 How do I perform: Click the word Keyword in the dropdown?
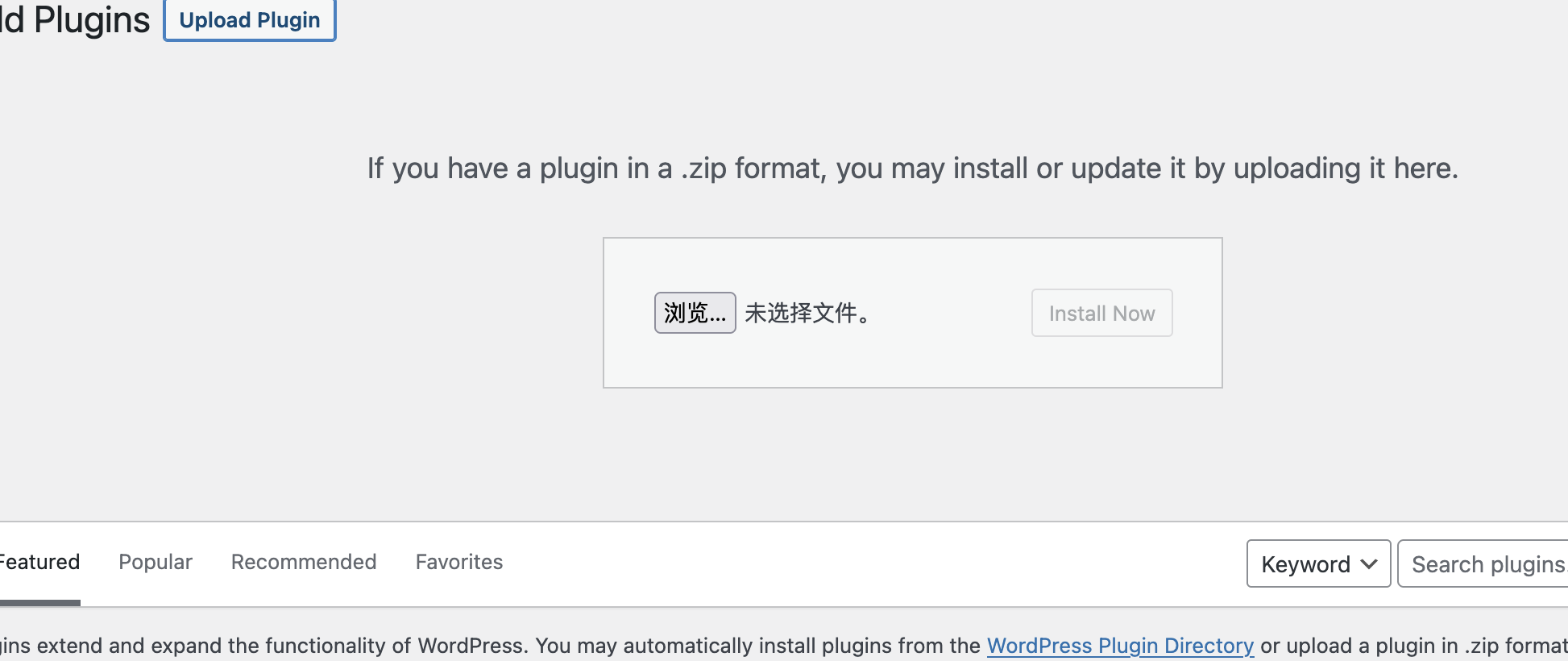[x=1305, y=564]
